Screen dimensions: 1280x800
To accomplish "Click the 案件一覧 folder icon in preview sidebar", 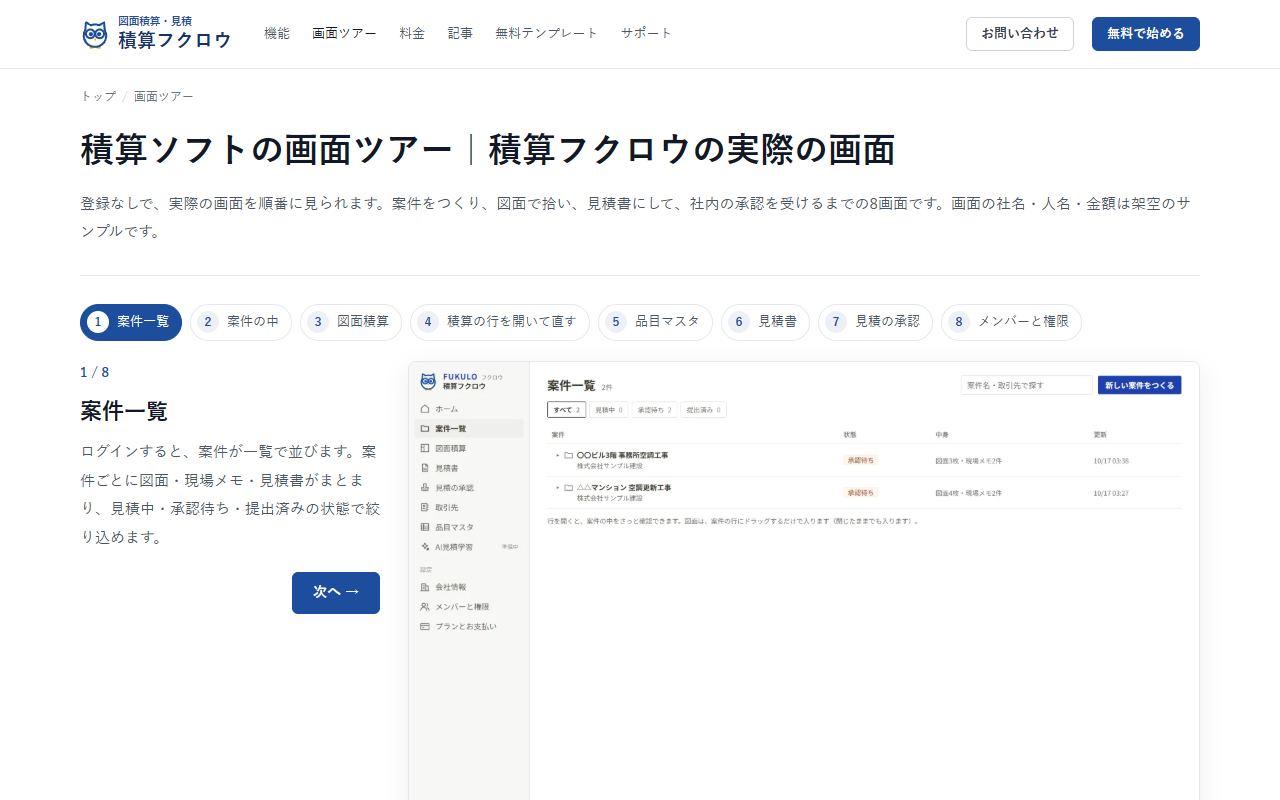I will (x=425, y=428).
